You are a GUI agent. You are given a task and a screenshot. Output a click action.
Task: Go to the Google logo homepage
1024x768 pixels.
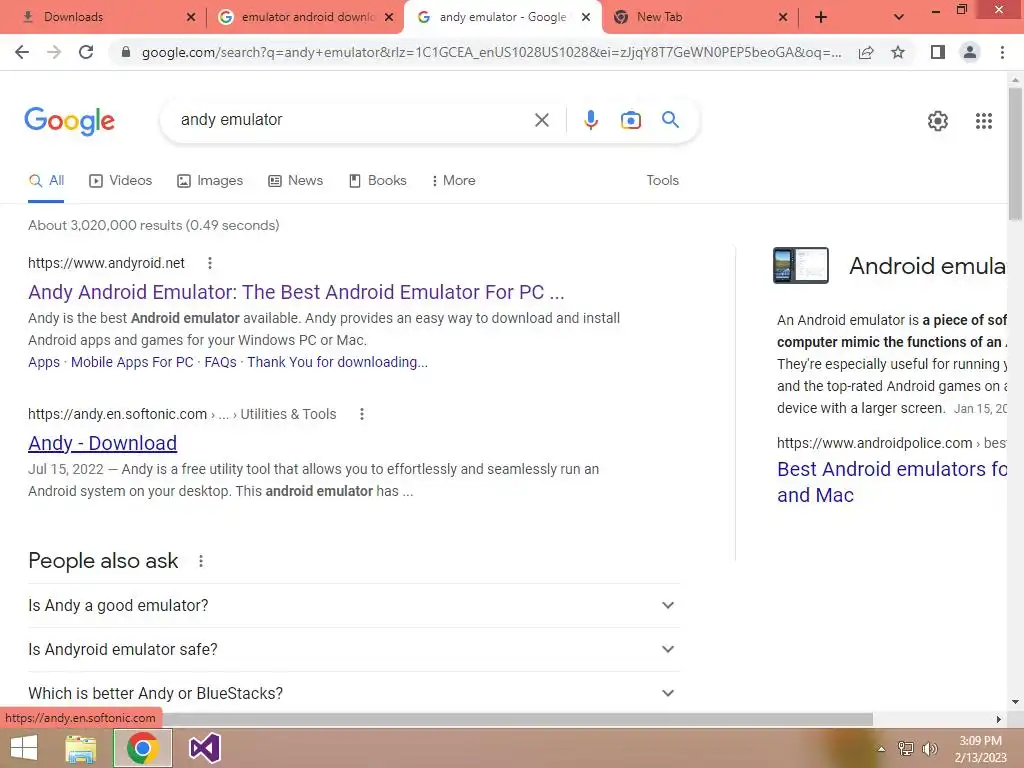70,121
